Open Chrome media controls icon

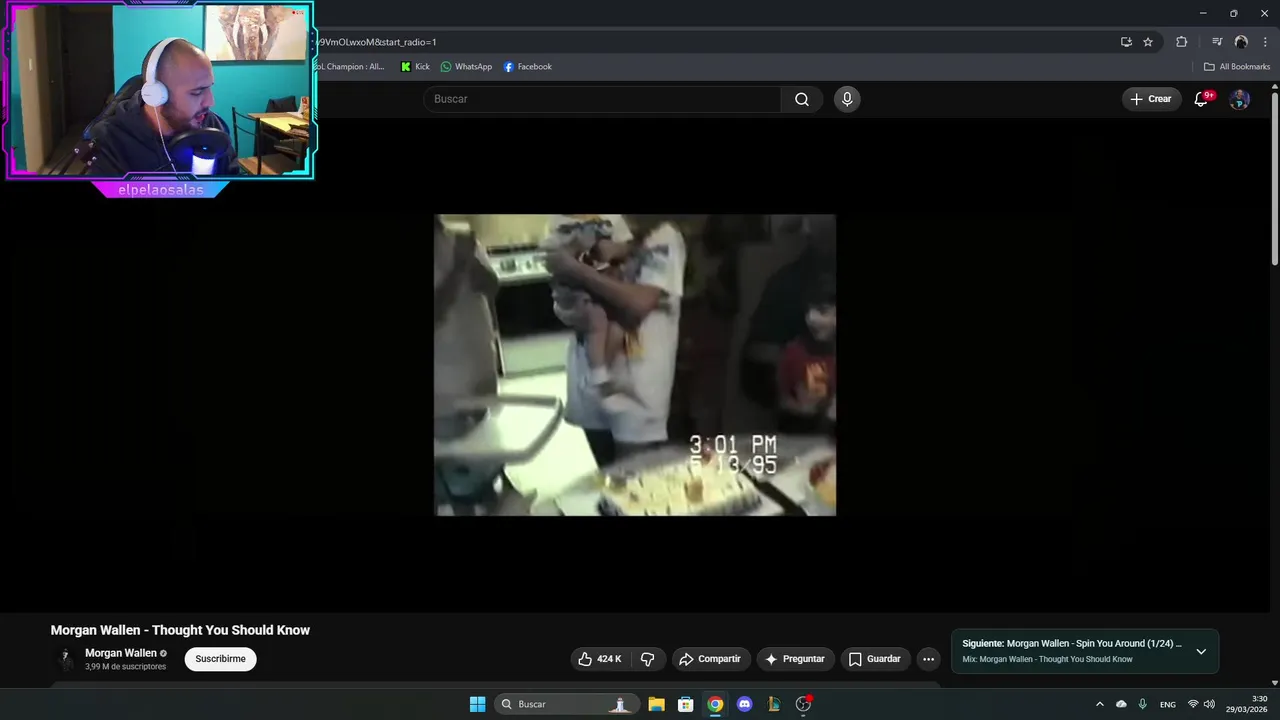[1217, 42]
